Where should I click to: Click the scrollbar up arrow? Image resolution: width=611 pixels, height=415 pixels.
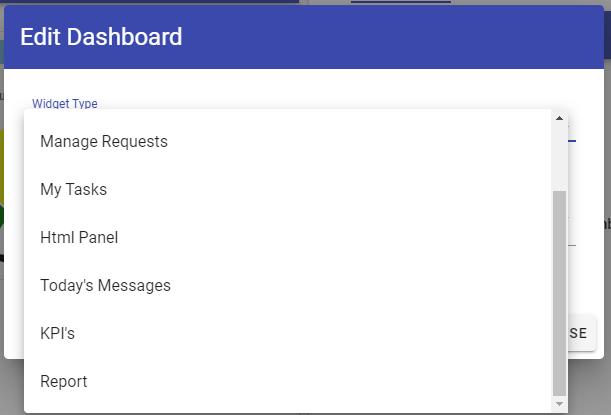click(x=560, y=119)
